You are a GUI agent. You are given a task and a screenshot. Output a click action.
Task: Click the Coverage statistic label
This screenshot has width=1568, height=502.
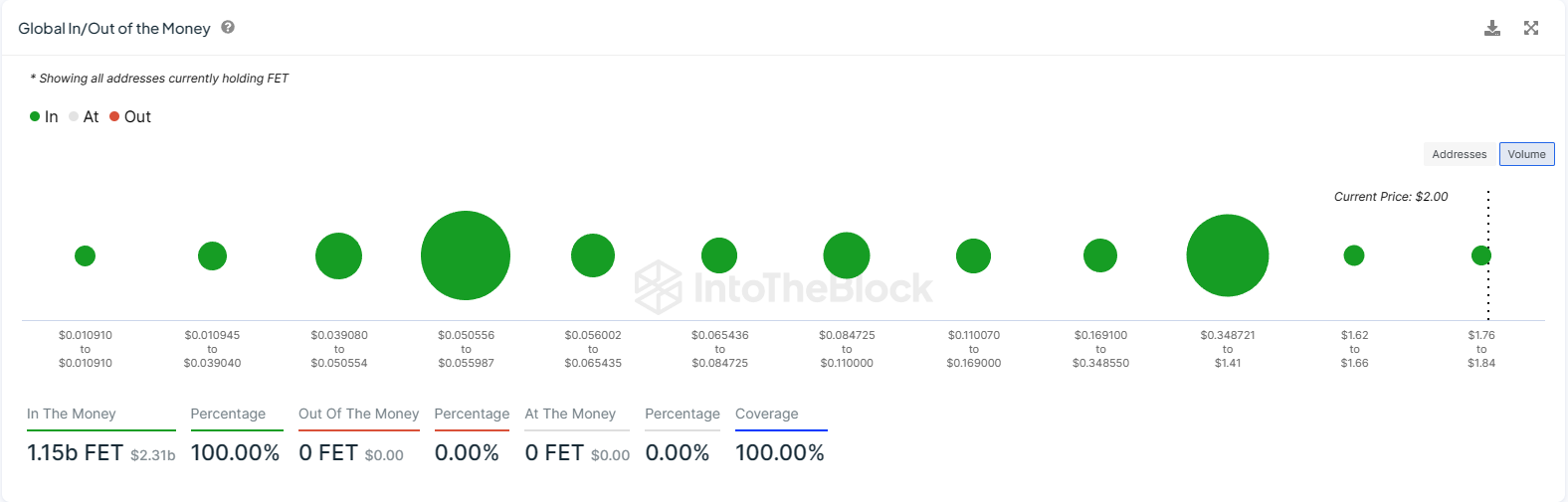click(x=766, y=414)
